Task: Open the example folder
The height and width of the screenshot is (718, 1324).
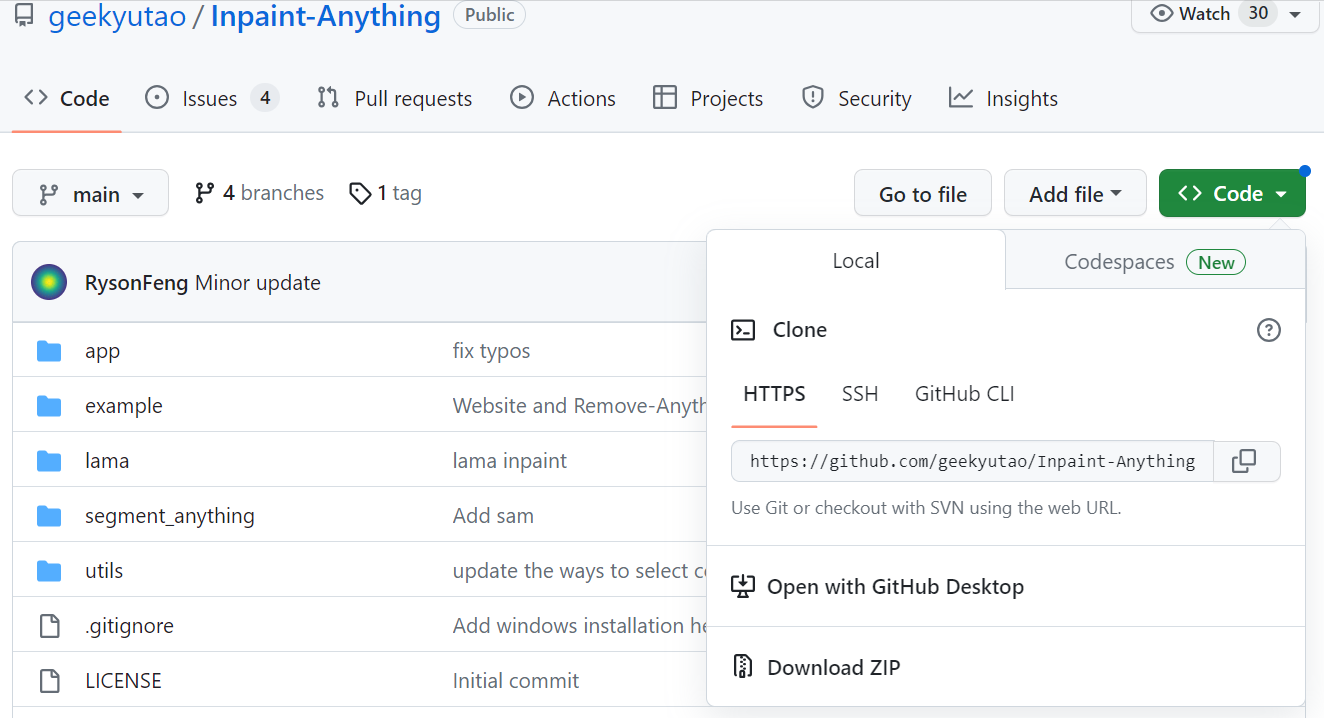Action: click(124, 406)
